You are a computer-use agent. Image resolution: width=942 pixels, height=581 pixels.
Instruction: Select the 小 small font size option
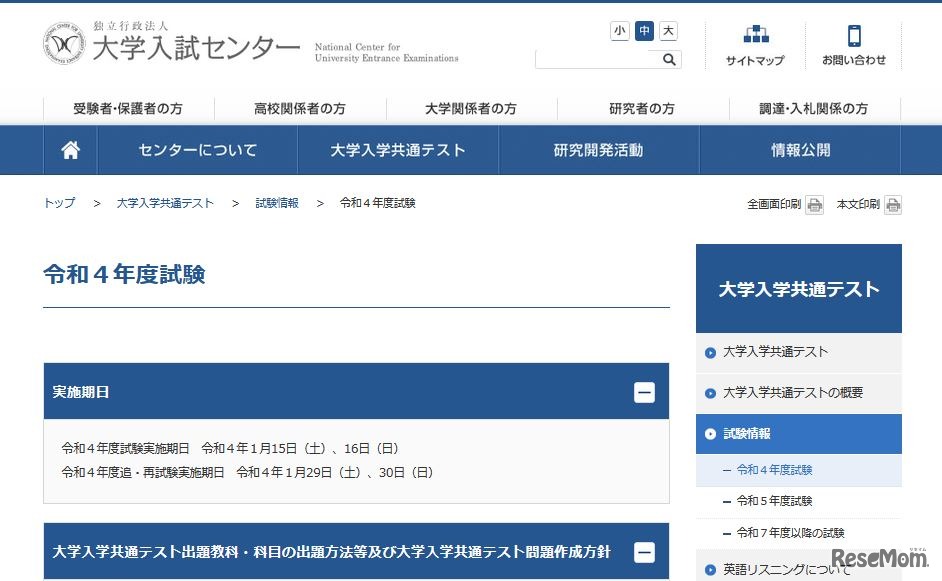(x=619, y=31)
